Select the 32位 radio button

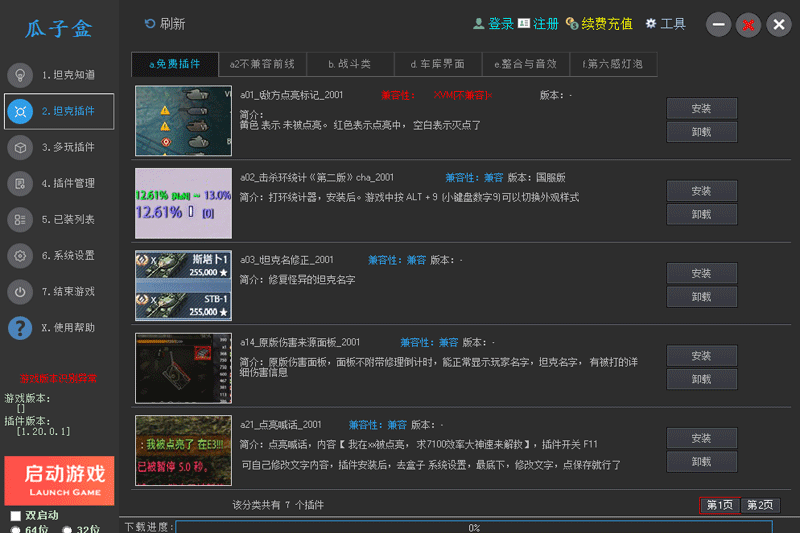click(x=67, y=529)
